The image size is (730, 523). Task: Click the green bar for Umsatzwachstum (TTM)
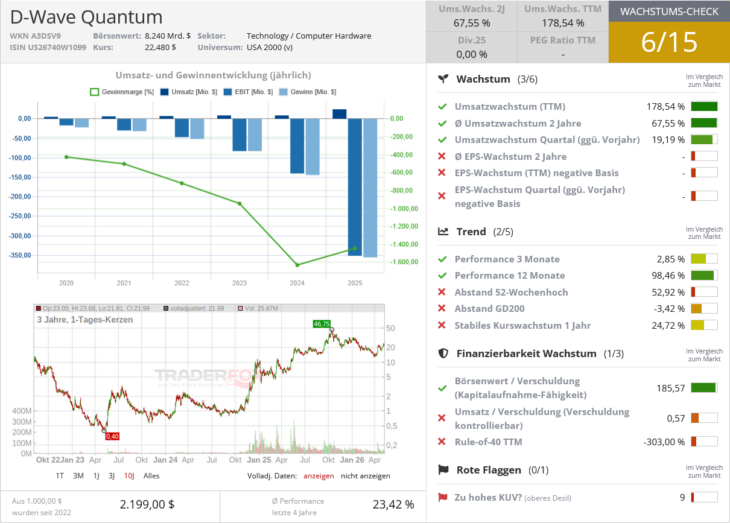point(704,107)
